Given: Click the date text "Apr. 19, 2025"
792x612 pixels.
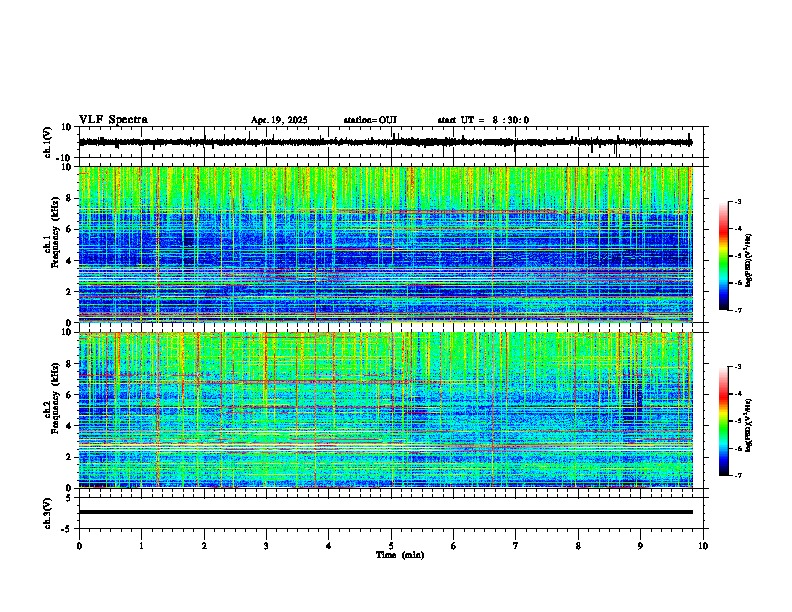Looking at the screenshot, I should 279,120.
